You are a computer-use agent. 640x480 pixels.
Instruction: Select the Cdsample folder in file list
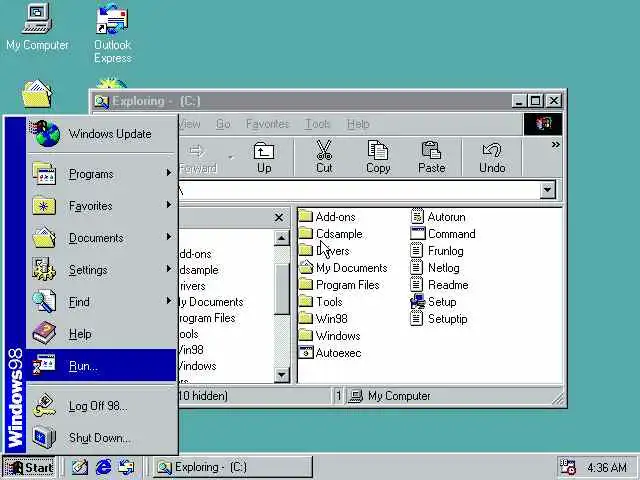pos(331,234)
